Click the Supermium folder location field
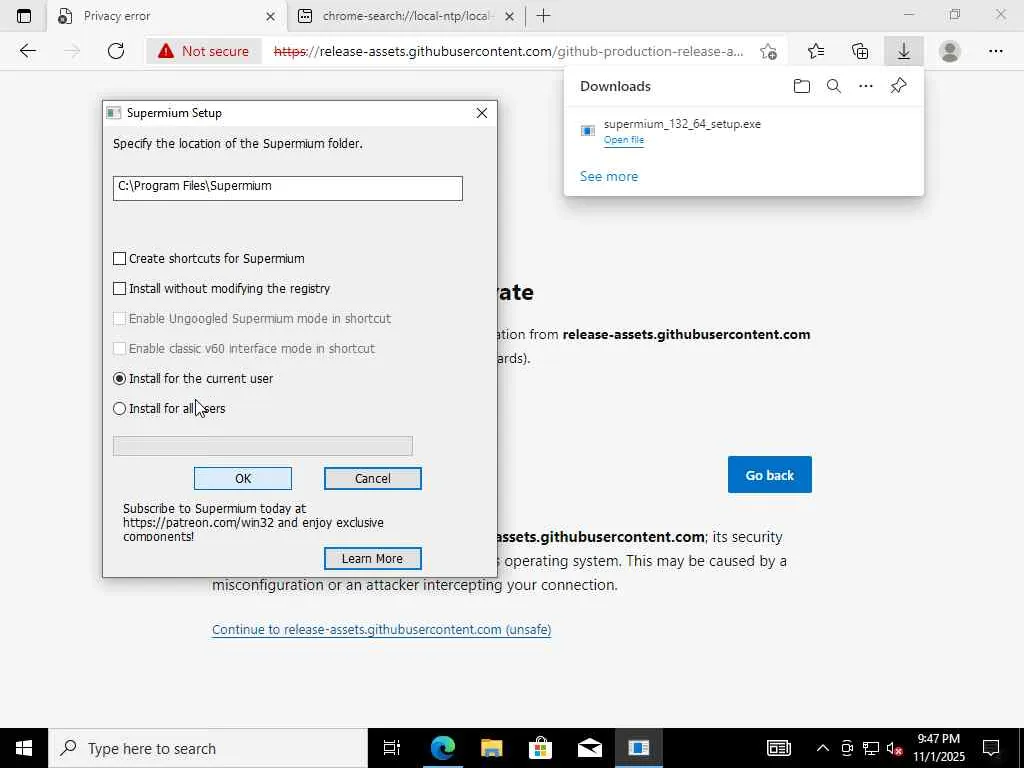The width and height of the screenshot is (1024, 768). click(288, 188)
